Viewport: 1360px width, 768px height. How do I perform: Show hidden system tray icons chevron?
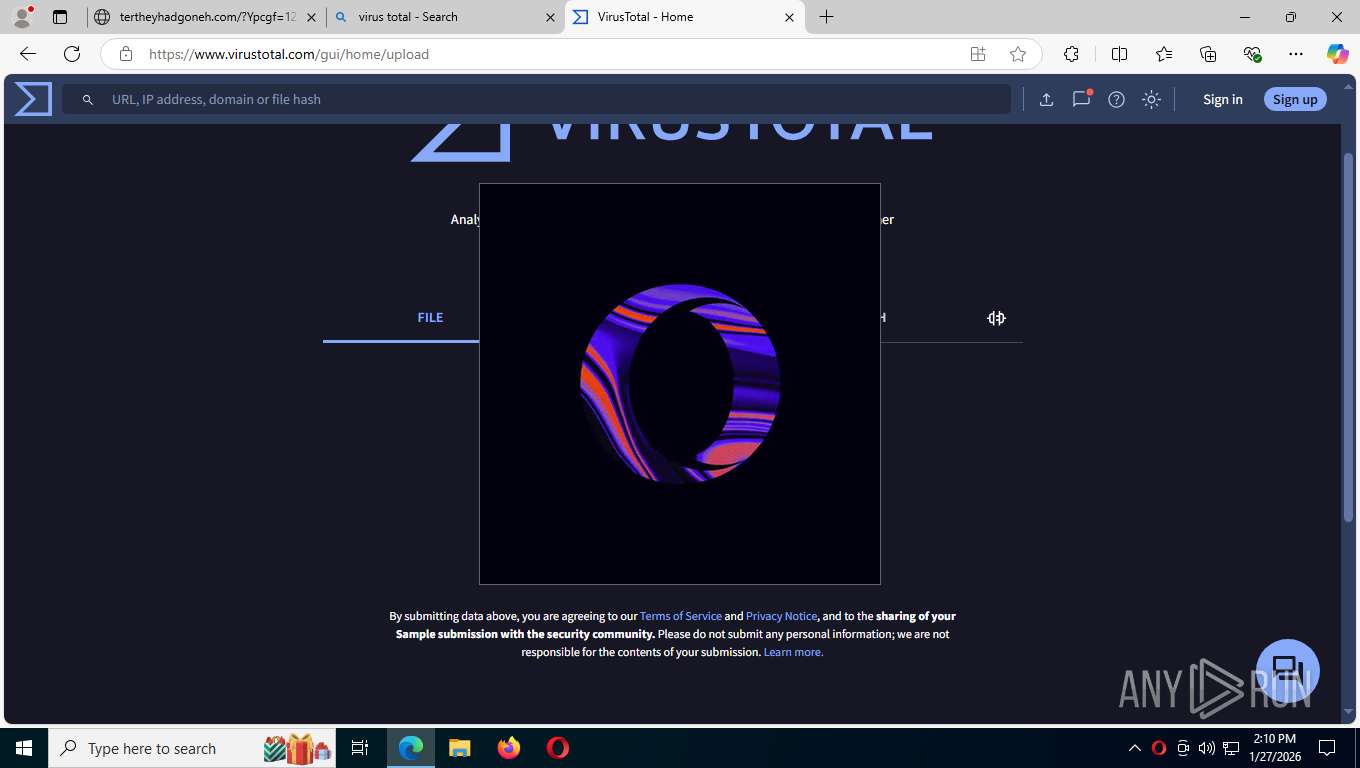pyautogui.click(x=1134, y=748)
